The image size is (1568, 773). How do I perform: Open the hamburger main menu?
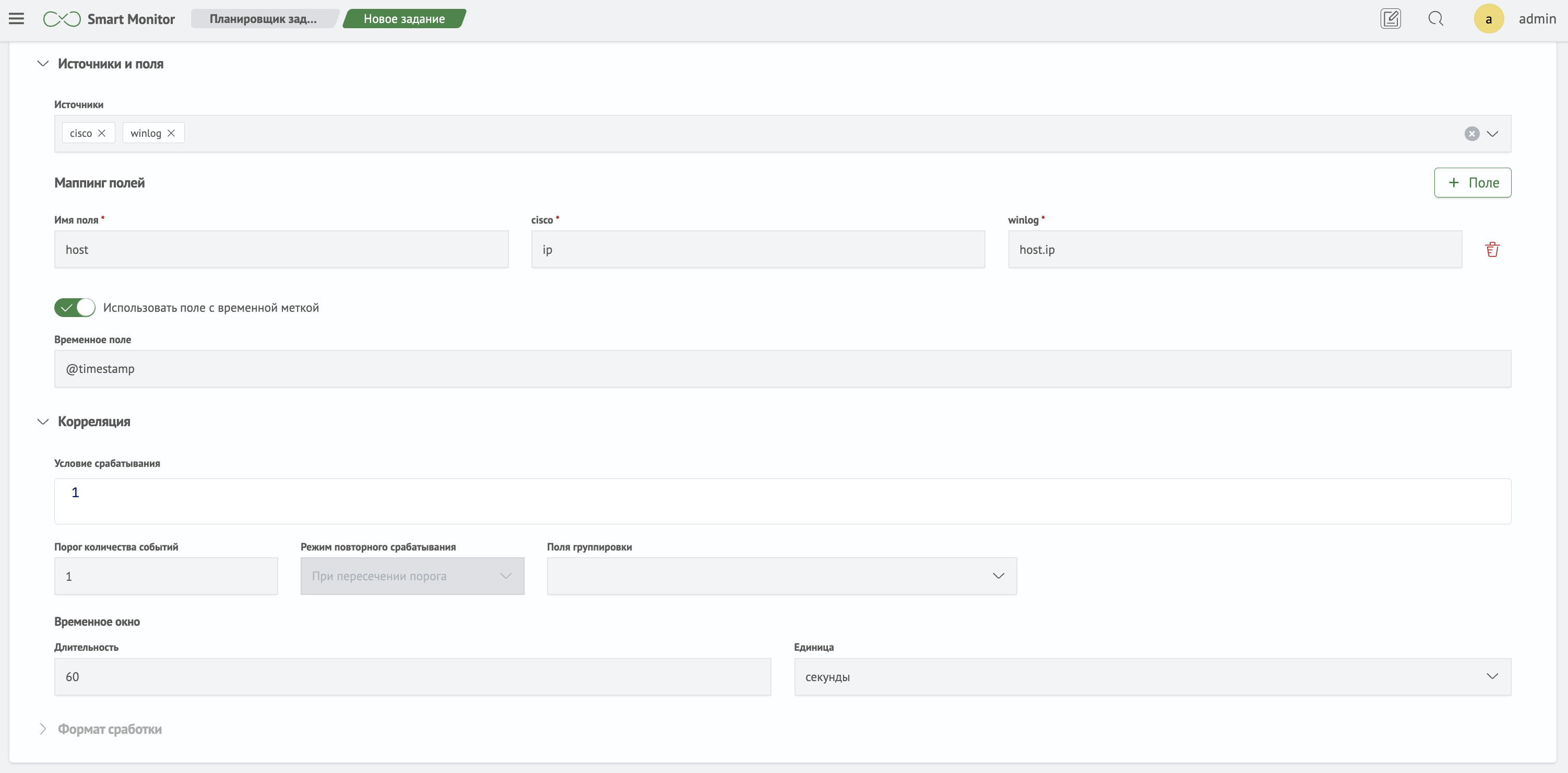[x=16, y=19]
